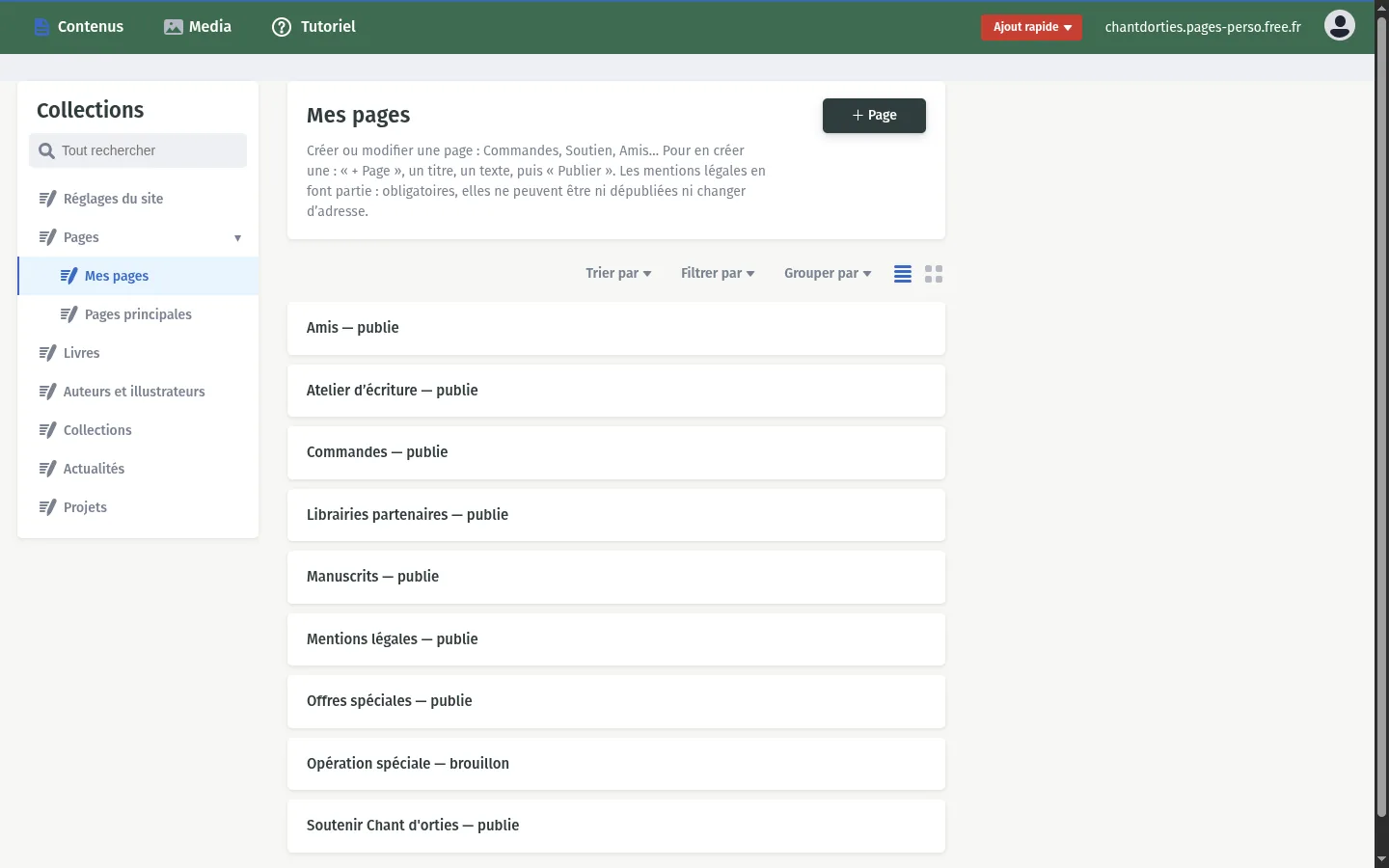Click the Tout rechercher search field
This screenshot has width=1389, height=868.
(x=138, y=150)
